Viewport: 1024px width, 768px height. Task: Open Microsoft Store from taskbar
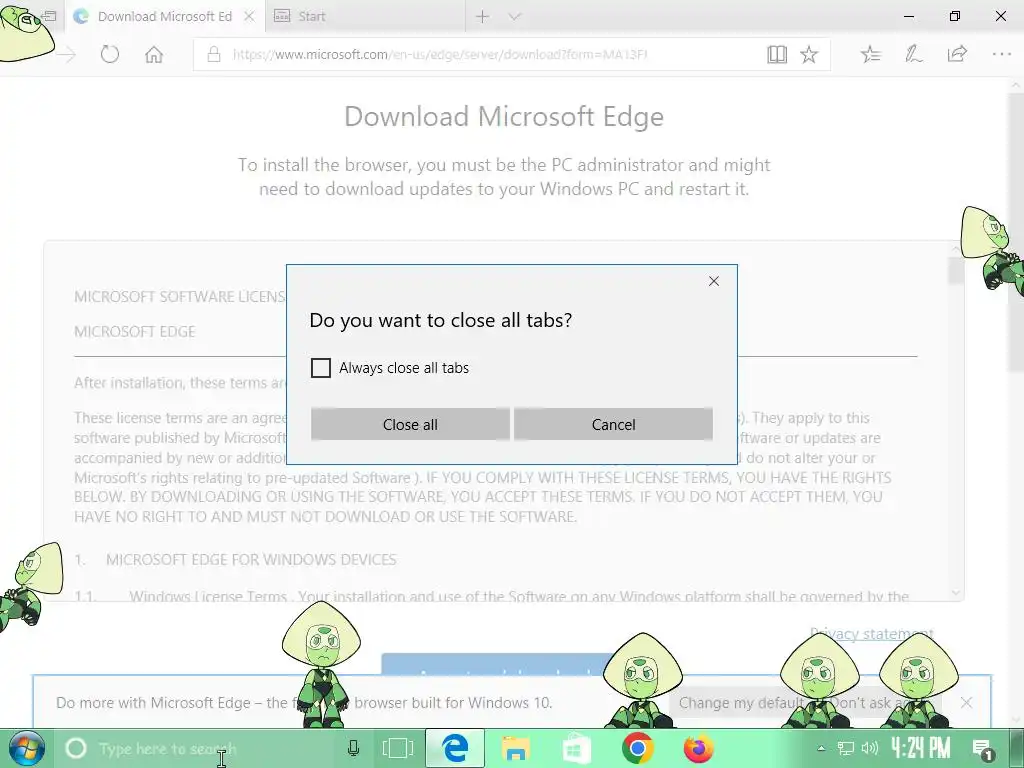[577, 748]
